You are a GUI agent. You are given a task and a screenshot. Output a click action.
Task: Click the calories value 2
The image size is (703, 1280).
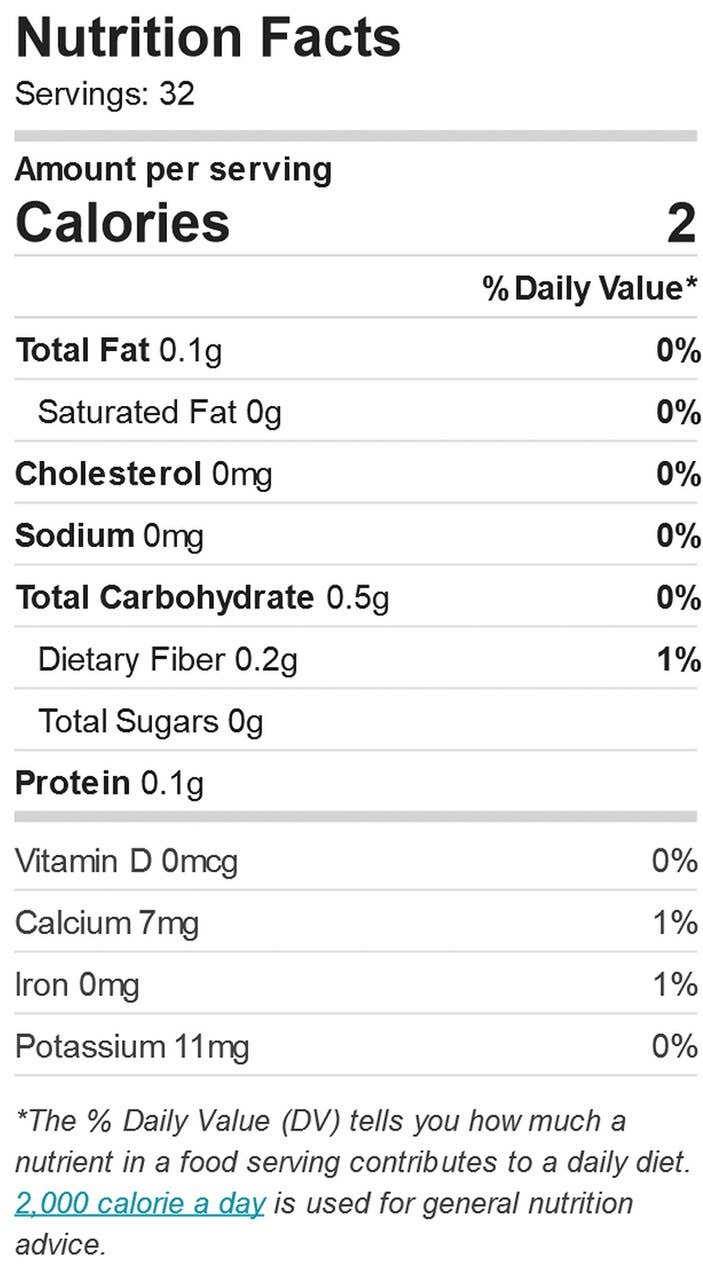click(680, 222)
